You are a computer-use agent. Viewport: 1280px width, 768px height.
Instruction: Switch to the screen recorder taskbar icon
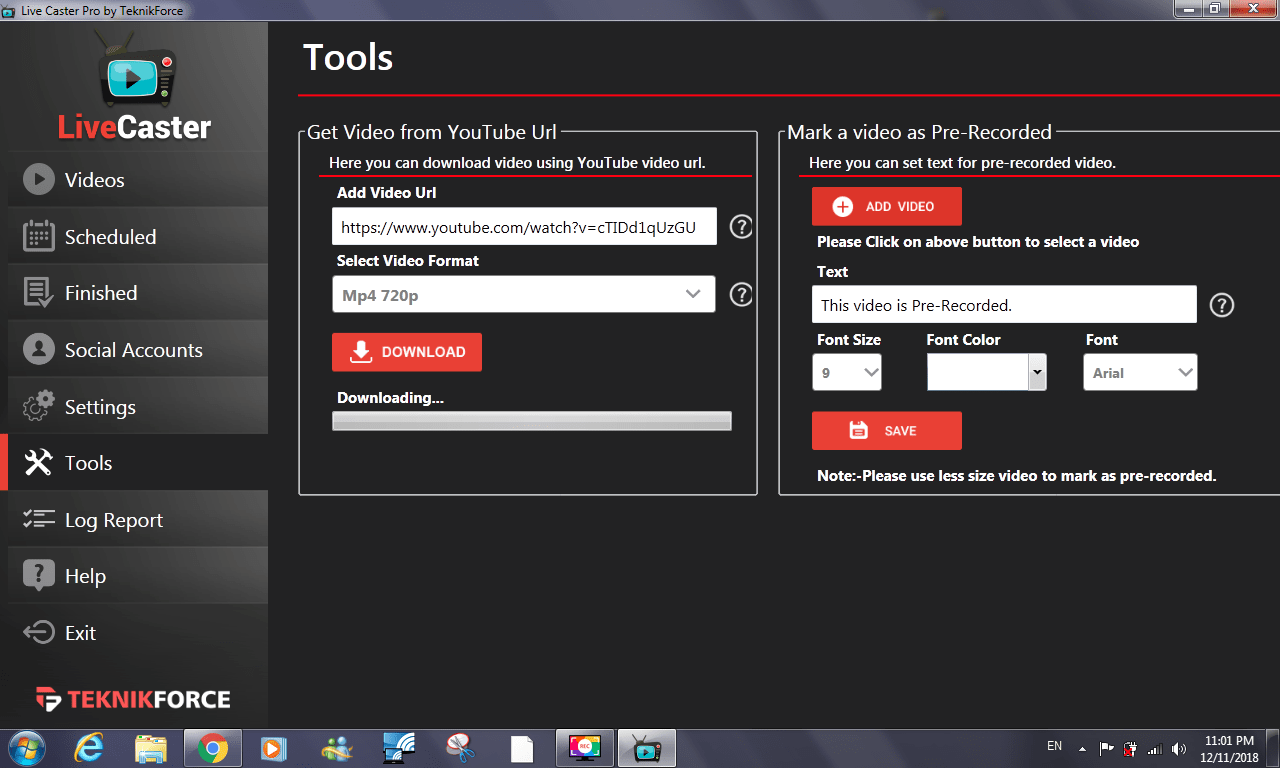coord(585,748)
